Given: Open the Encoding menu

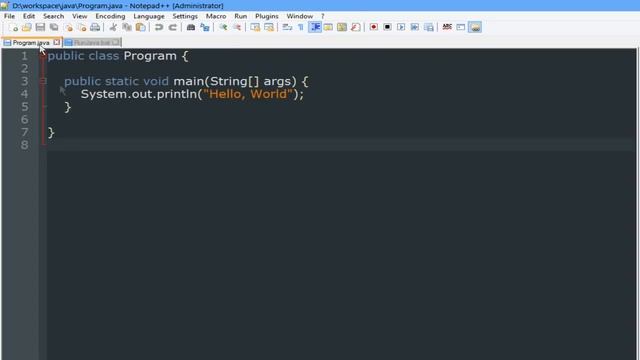Looking at the screenshot, I should [x=110, y=16].
